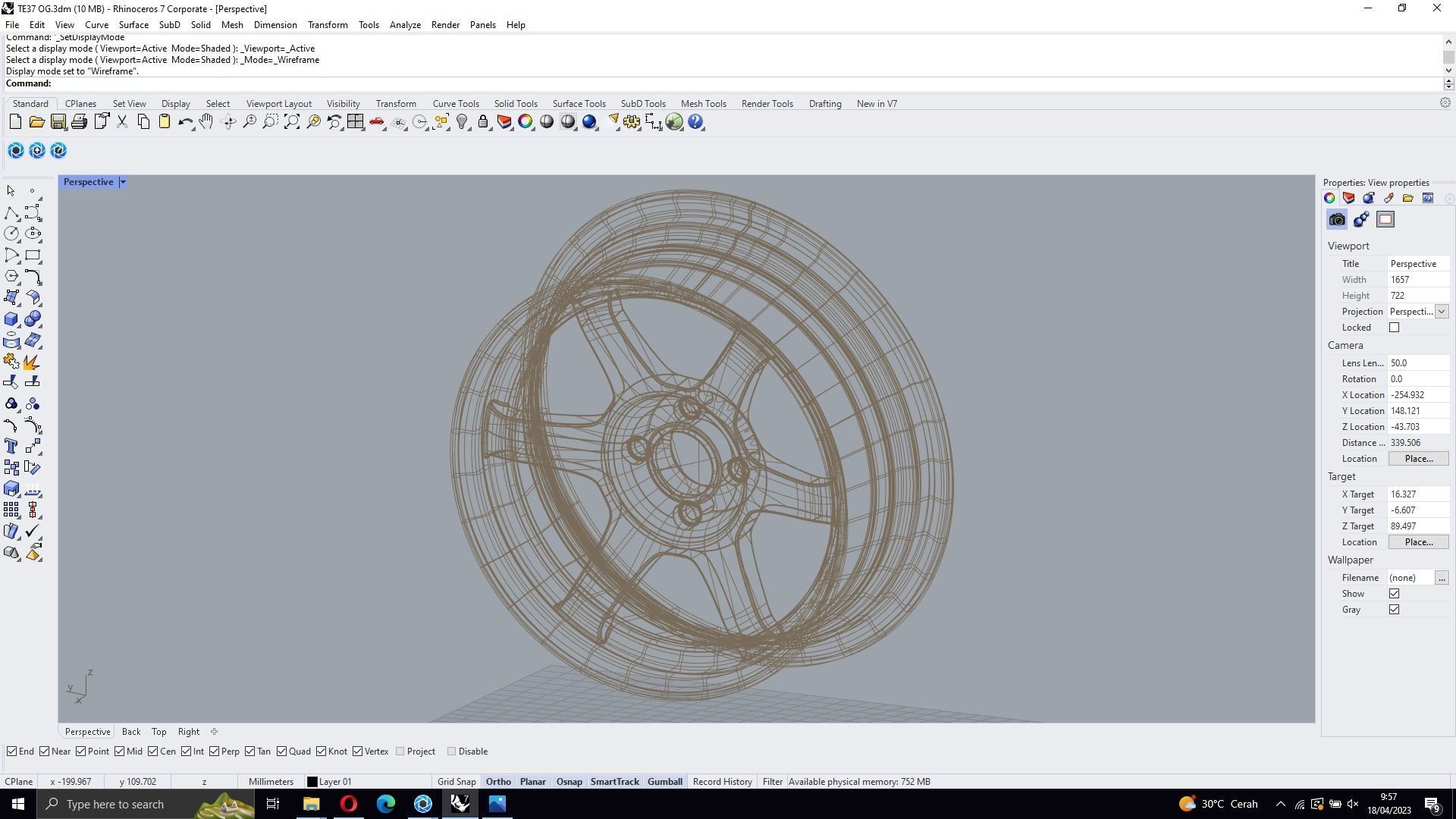The width and height of the screenshot is (1456, 819).
Task: Click the camera Location Place button
Action: 1418,459
